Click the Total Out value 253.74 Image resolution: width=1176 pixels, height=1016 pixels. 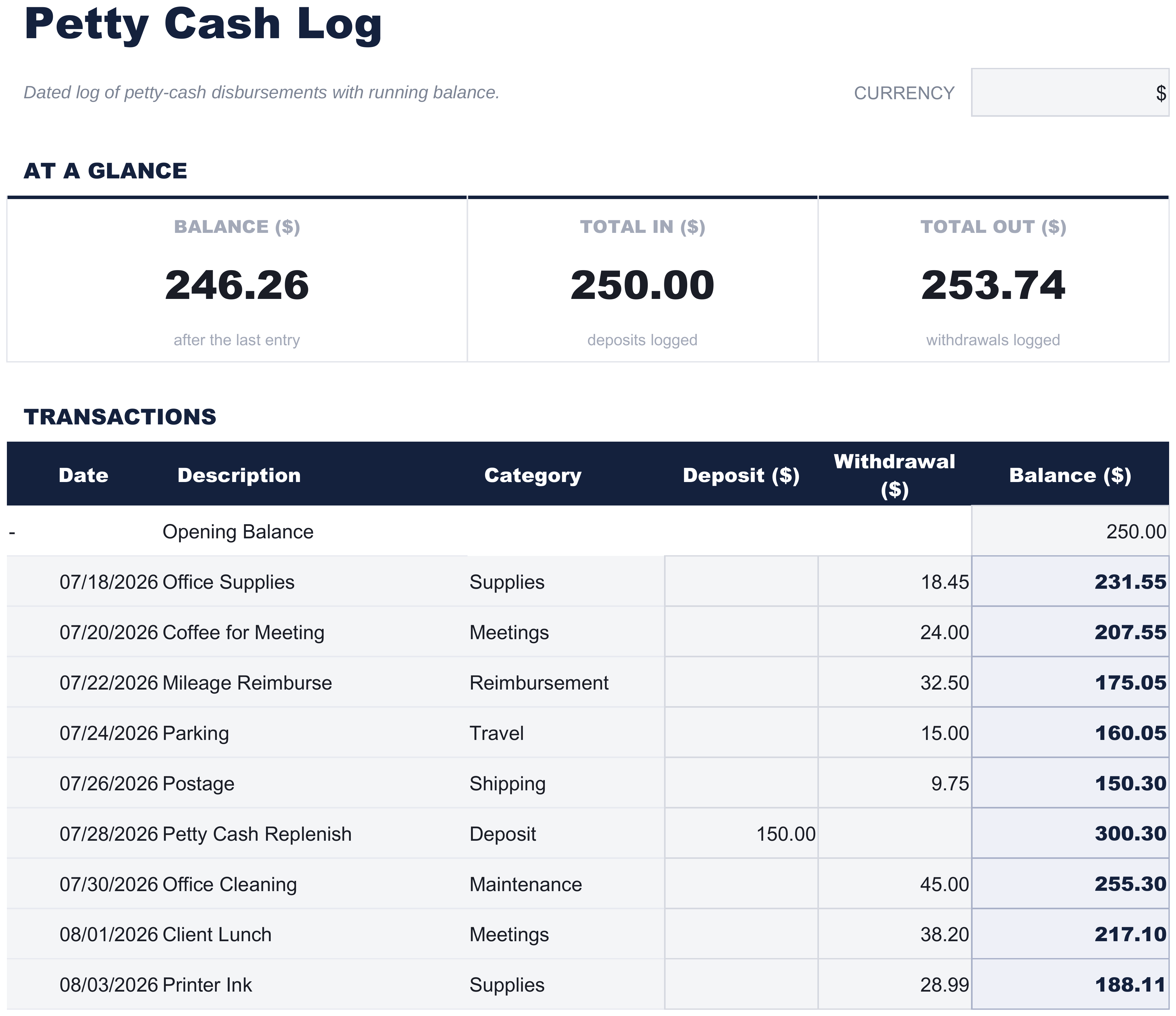[993, 285]
